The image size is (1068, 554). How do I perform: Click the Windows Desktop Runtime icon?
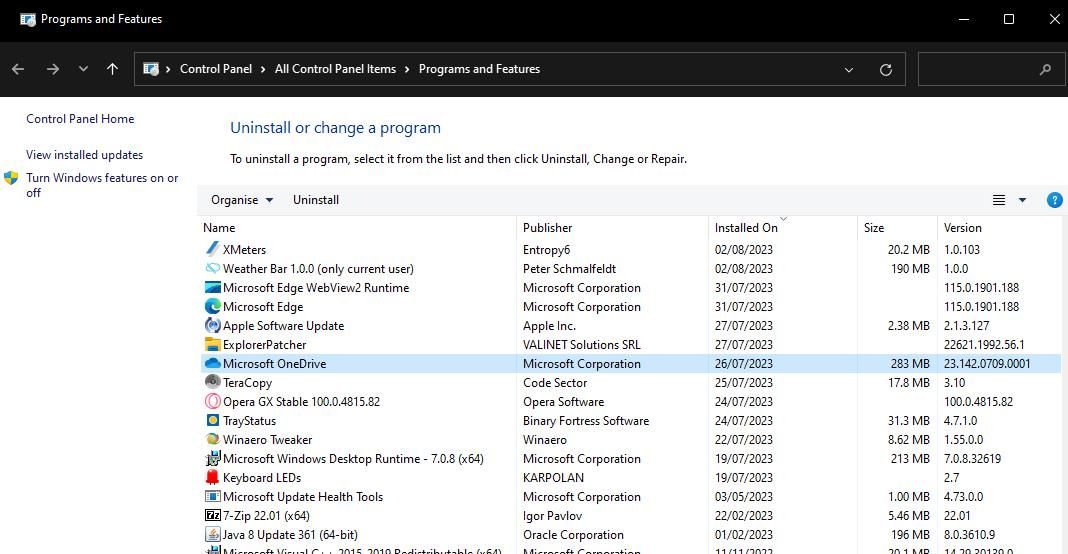pos(213,459)
